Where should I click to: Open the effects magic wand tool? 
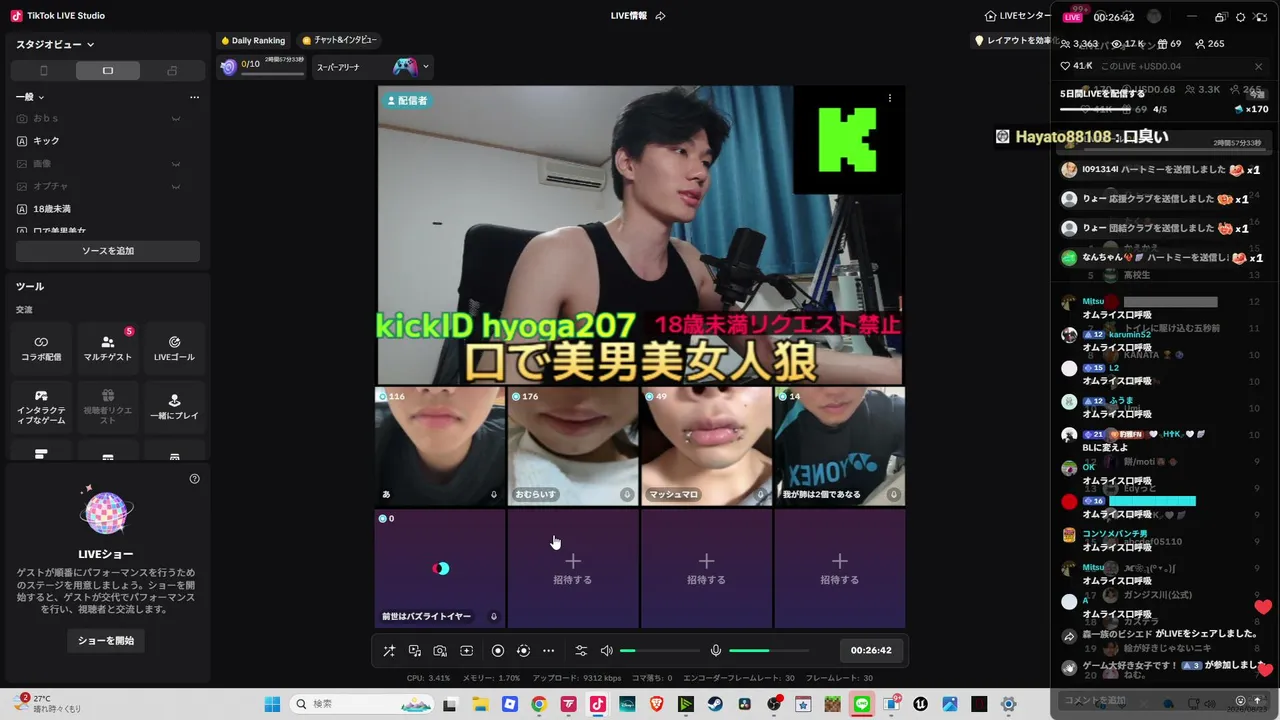point(389,651)
